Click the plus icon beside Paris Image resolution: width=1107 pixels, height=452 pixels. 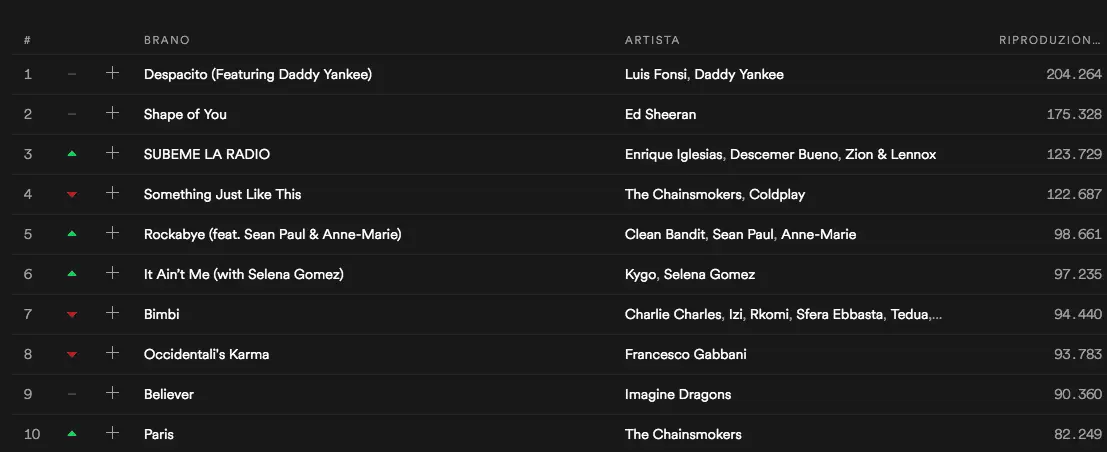point(112,433)
